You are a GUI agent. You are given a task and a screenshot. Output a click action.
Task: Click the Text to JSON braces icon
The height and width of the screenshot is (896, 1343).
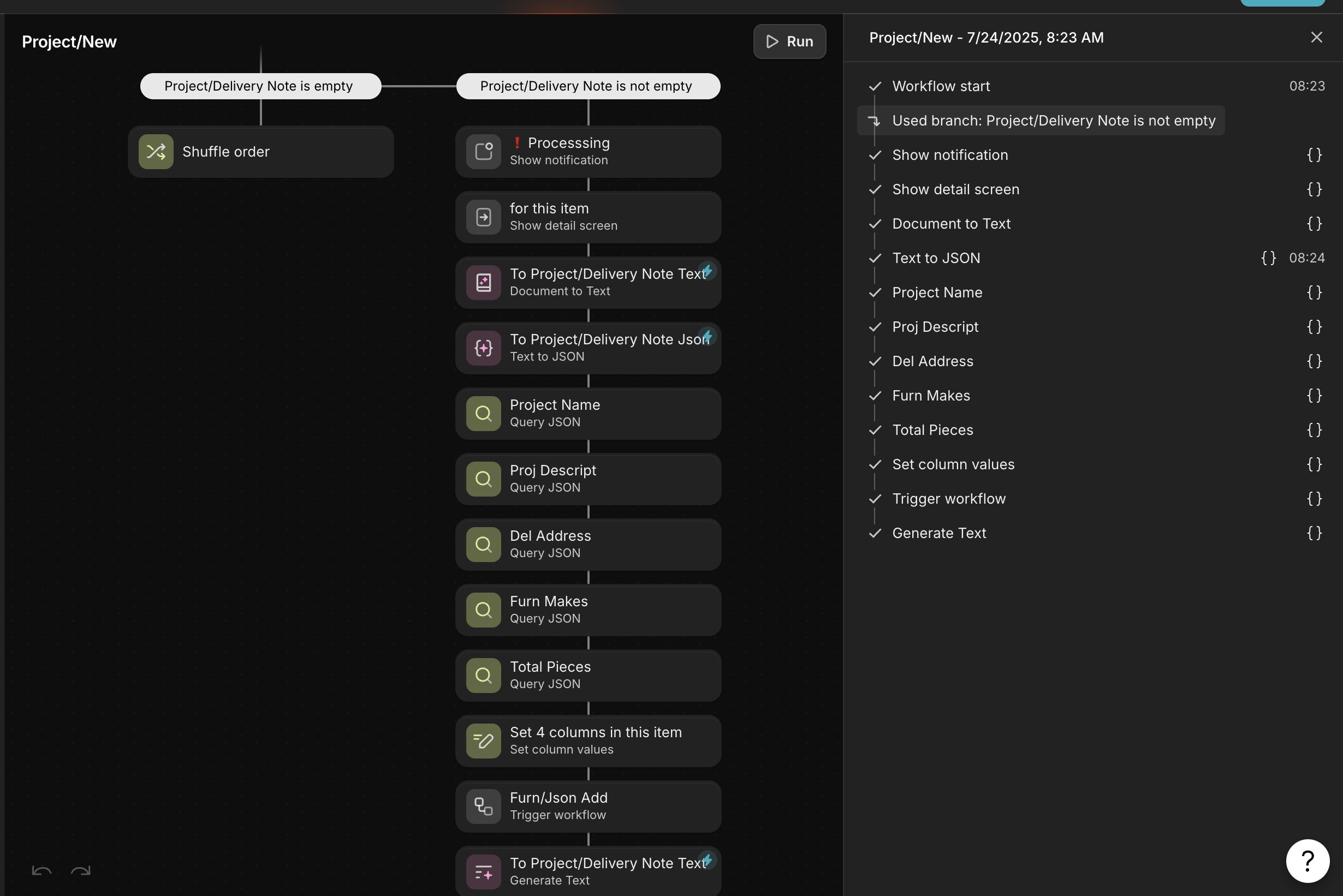pos(483,348)
